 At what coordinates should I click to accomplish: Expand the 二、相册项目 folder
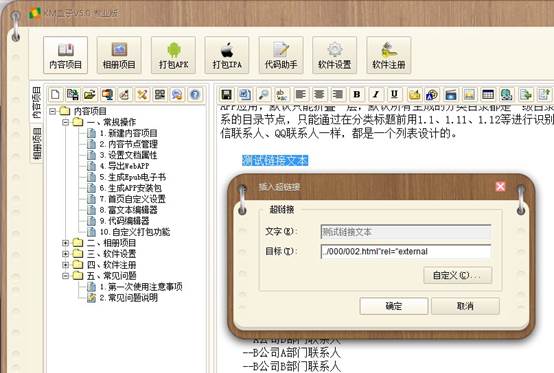(x=65, y=243)
